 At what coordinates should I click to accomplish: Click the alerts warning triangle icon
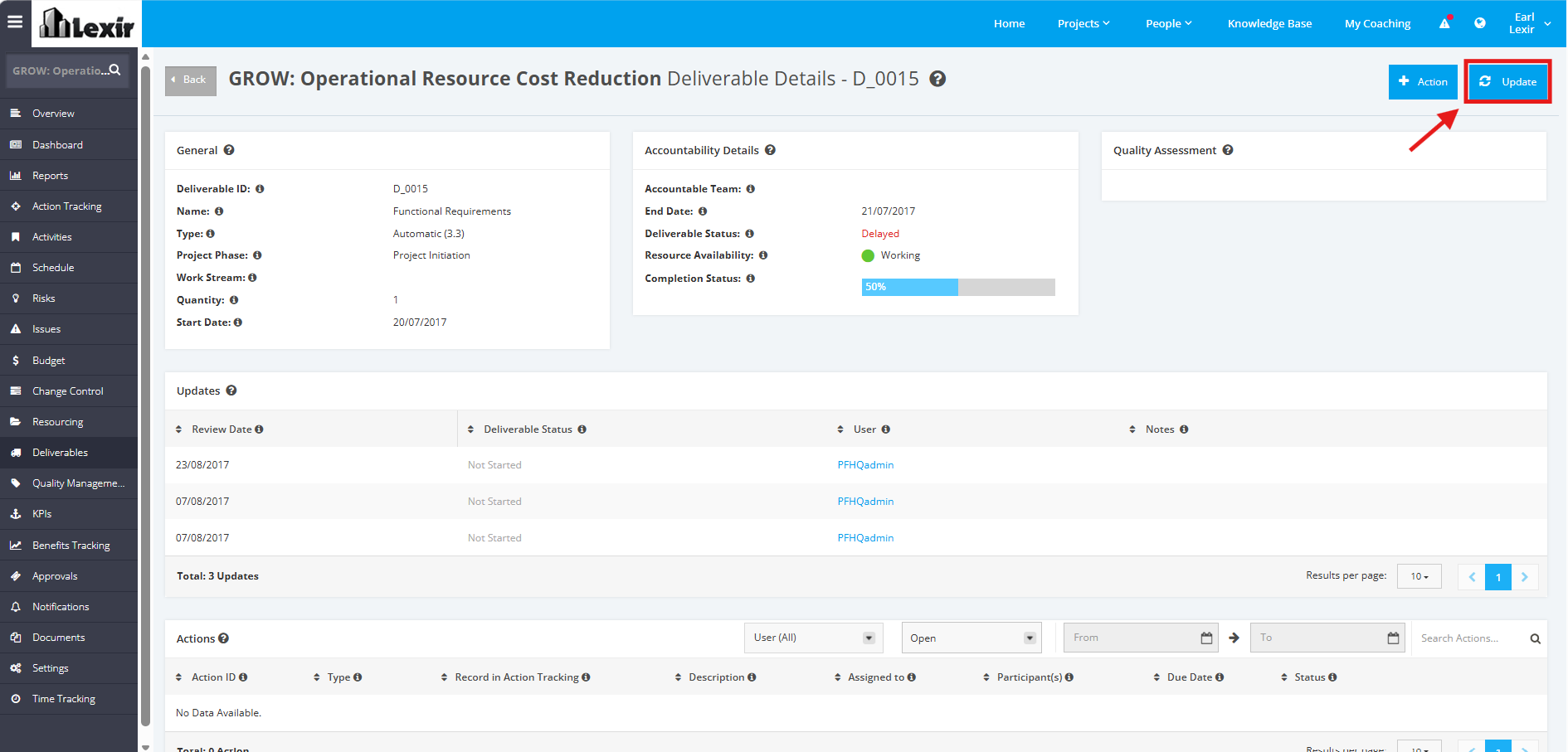1445,23
